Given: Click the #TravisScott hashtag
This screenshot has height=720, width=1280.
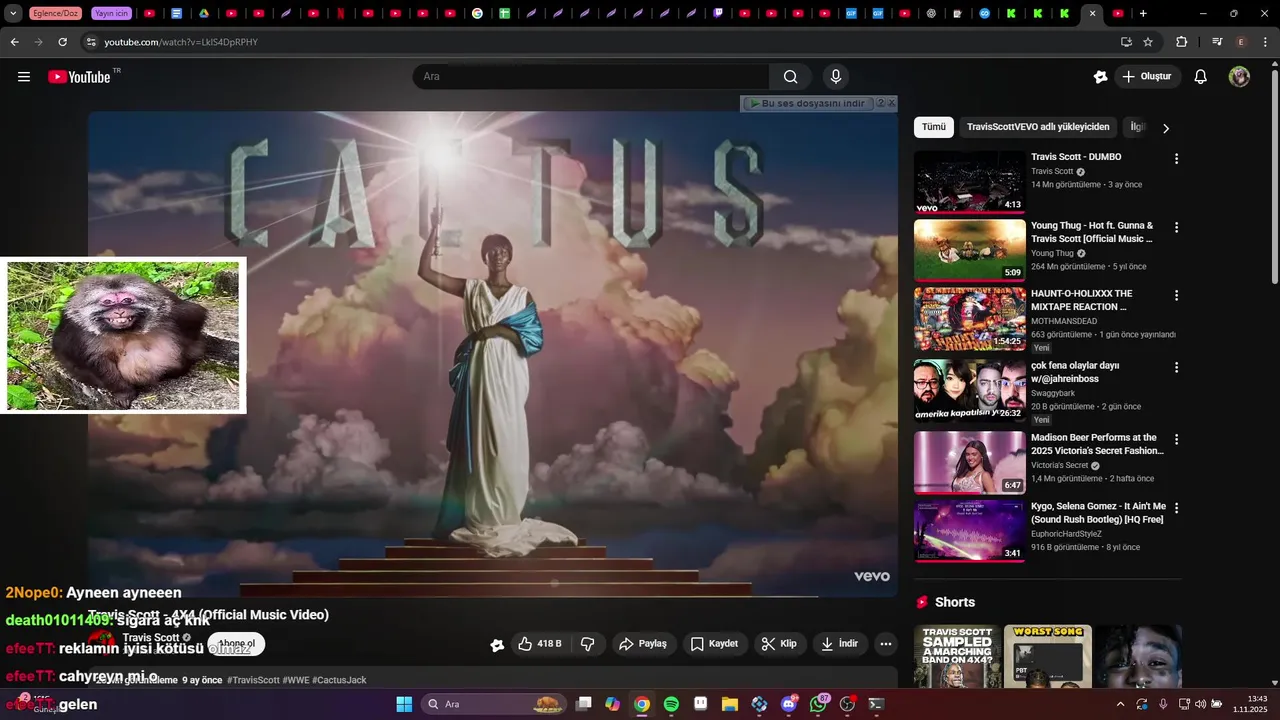Looking at the screenshot, I should tap(253, 680).
